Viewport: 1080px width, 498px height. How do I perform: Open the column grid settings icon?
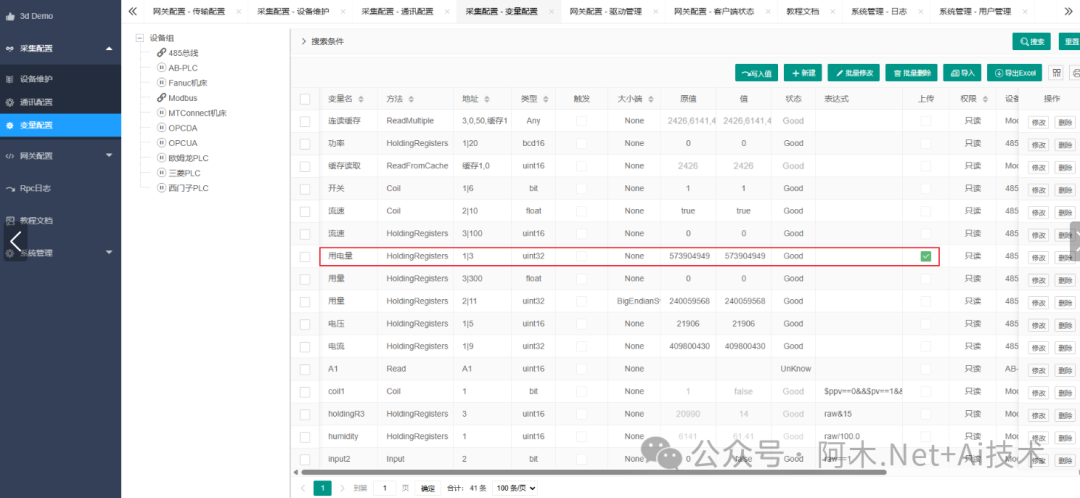[x=1056, y=72]
